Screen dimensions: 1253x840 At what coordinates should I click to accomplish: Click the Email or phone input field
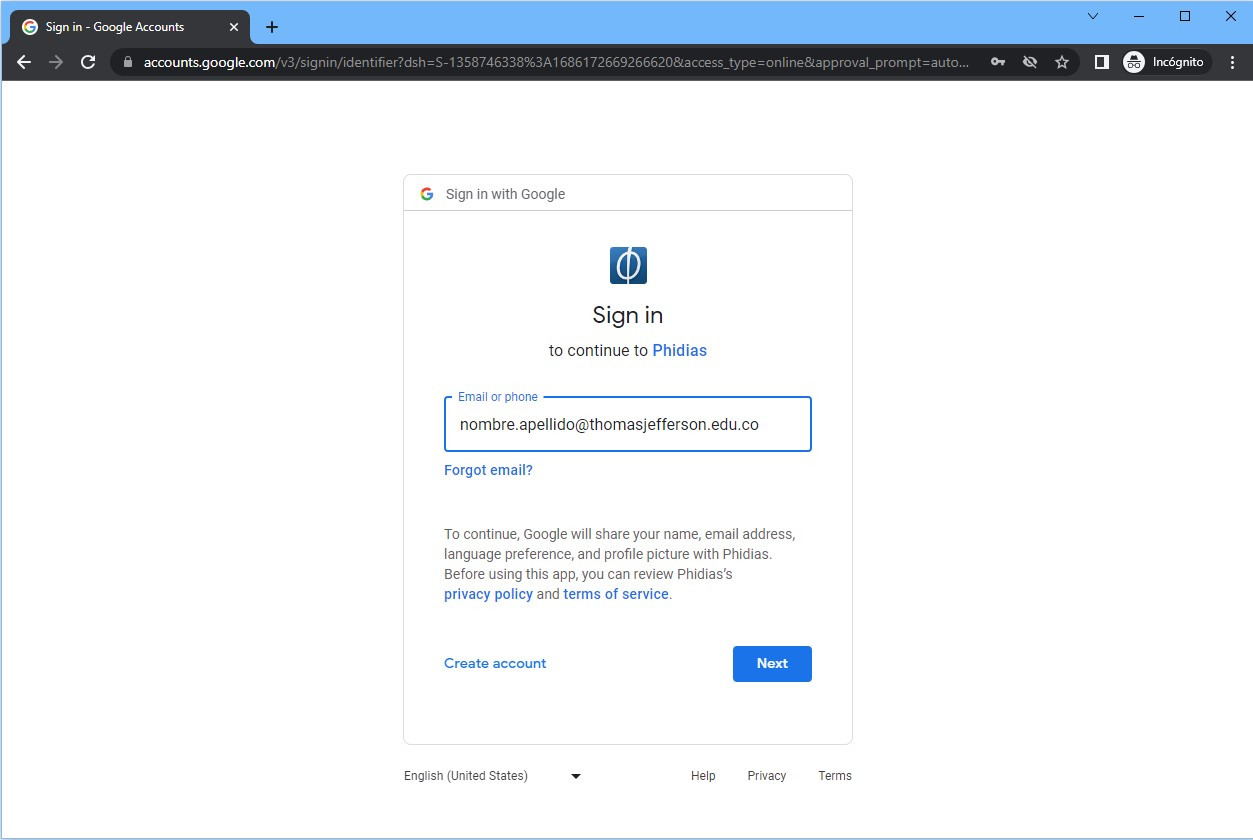(627, 425)
